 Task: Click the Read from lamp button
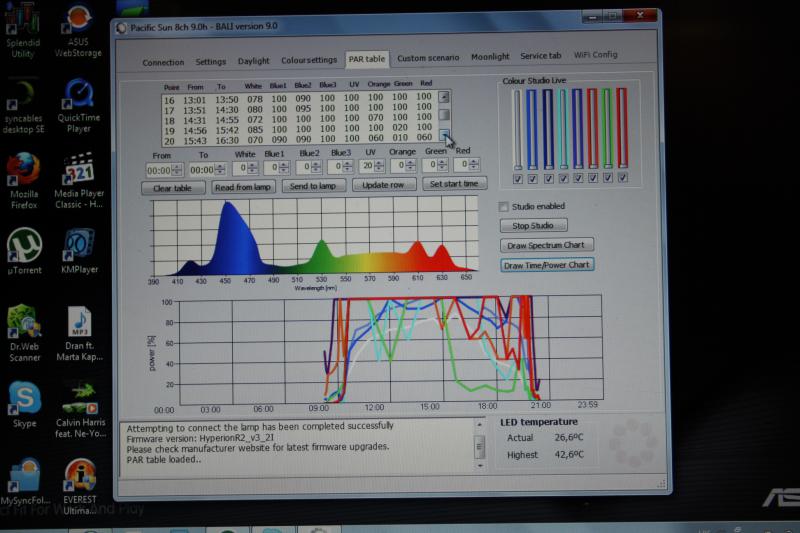[x=243, y=186]
